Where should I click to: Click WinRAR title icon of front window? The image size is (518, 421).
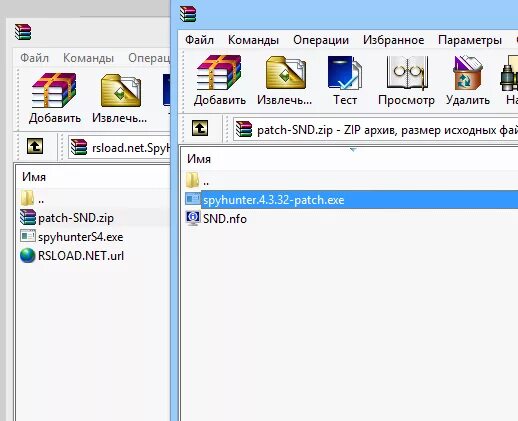tap(188, 14)
